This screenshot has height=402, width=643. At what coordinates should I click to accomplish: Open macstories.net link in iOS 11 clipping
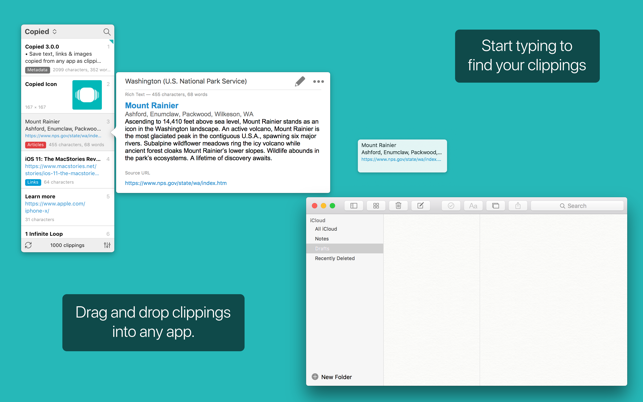click(x=62, y=170)
